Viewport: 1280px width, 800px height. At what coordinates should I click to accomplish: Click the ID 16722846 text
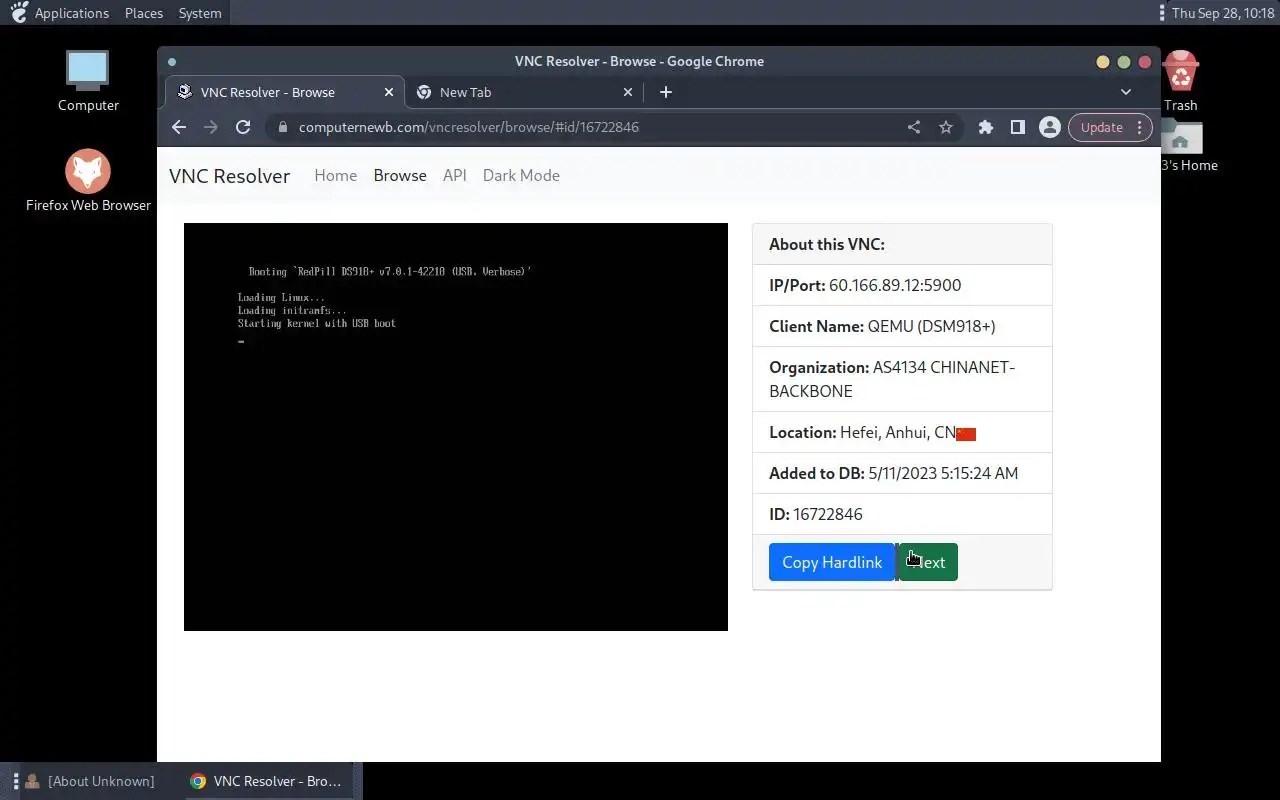point(815,514)
